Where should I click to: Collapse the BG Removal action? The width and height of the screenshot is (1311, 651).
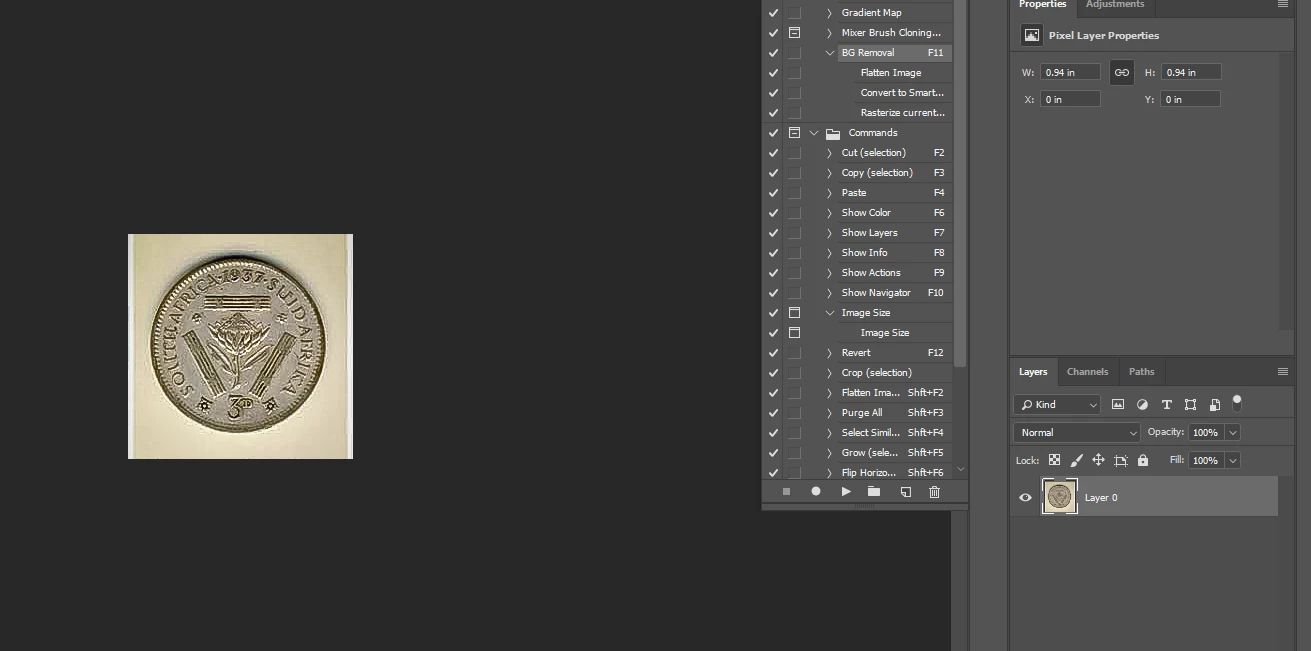point(829,53)
